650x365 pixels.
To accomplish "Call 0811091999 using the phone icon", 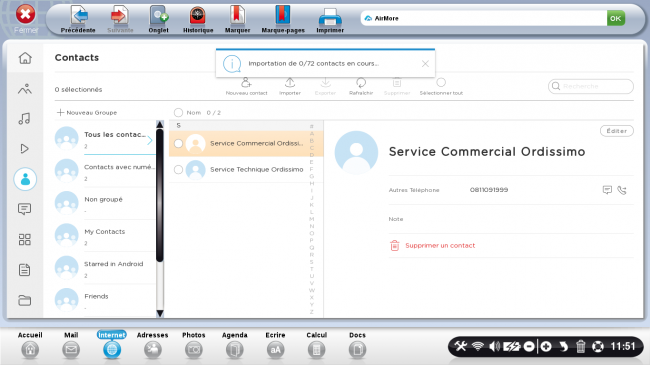I will click(x=622, y=190).
